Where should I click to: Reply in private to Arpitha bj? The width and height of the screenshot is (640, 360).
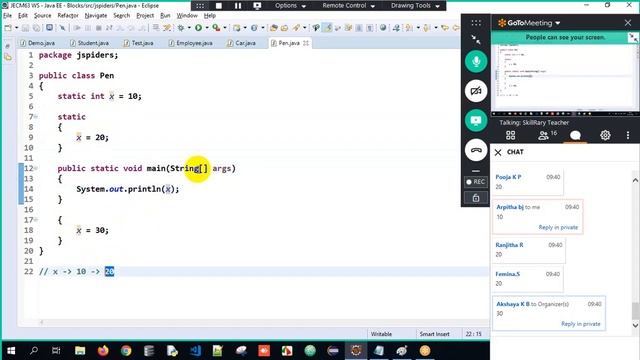558,227
